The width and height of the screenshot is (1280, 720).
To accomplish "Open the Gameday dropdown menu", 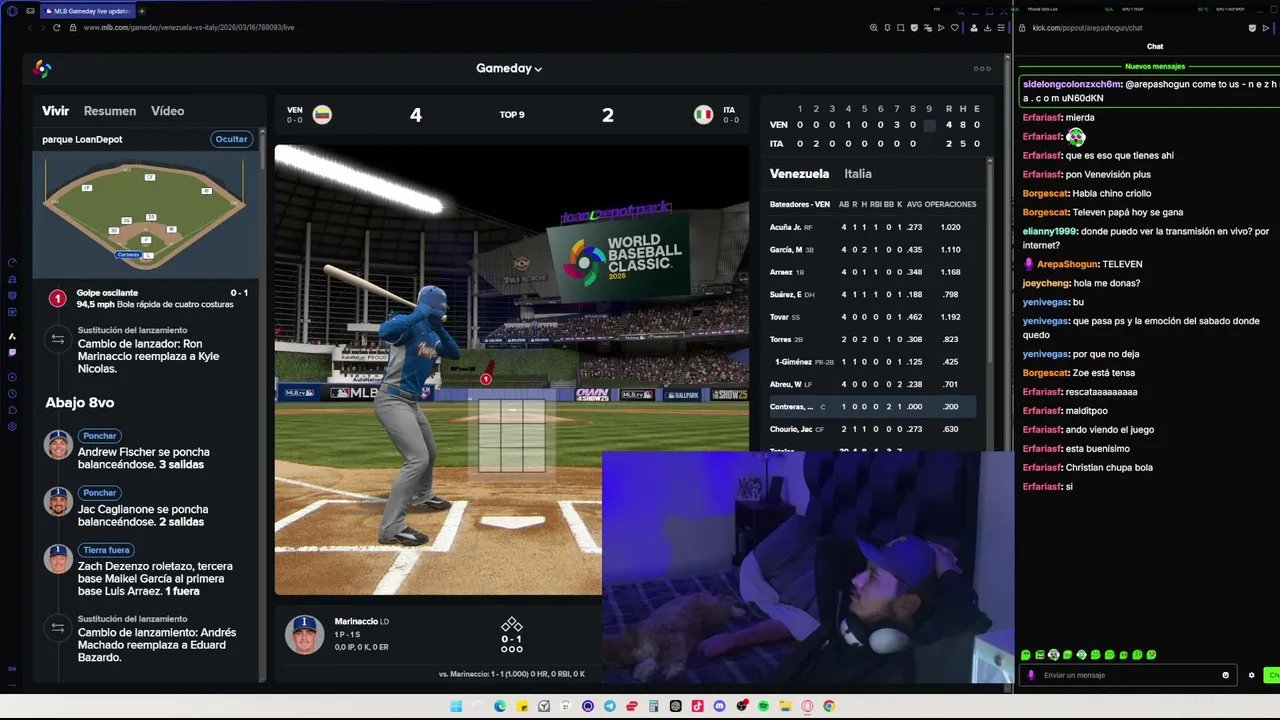I will [509, 68].
